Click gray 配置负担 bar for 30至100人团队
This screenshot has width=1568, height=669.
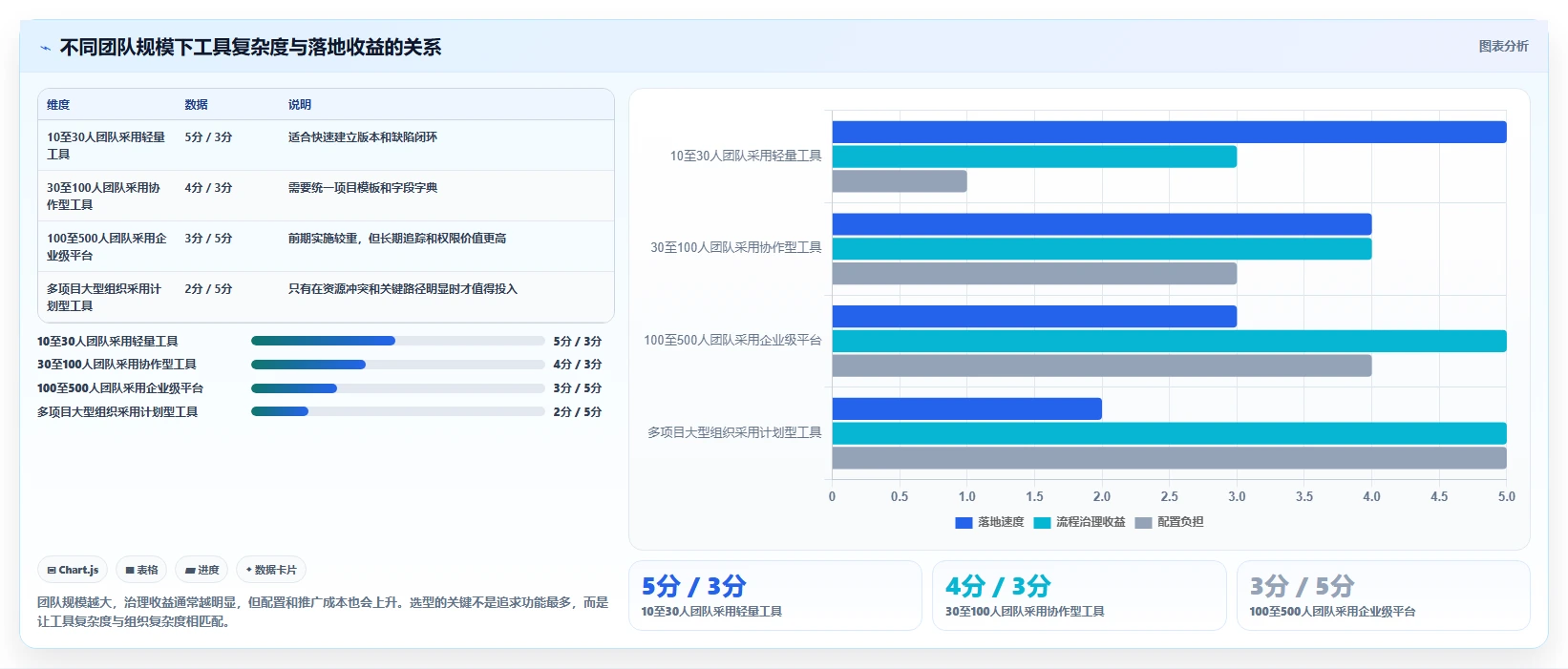(x=1034, y=274)
